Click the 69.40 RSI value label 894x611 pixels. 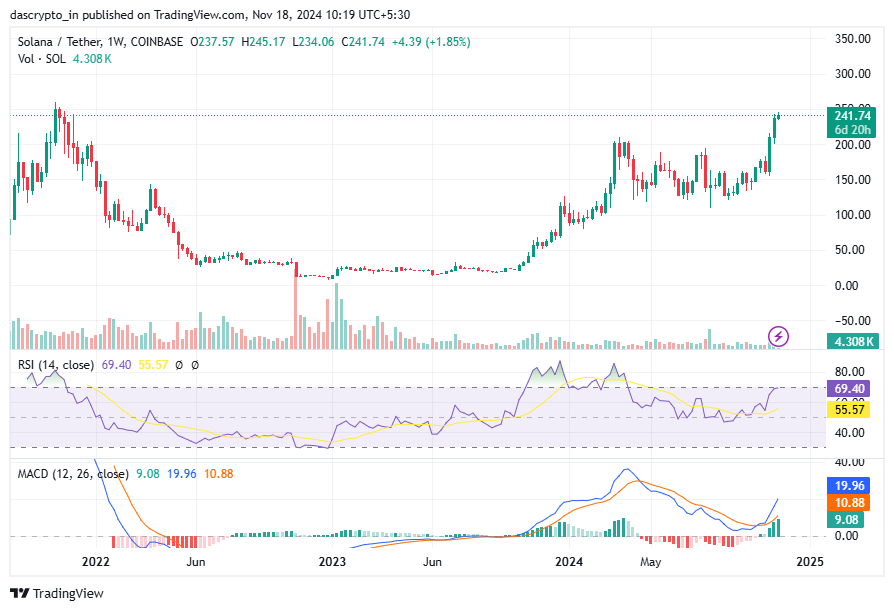pos(848,387)
